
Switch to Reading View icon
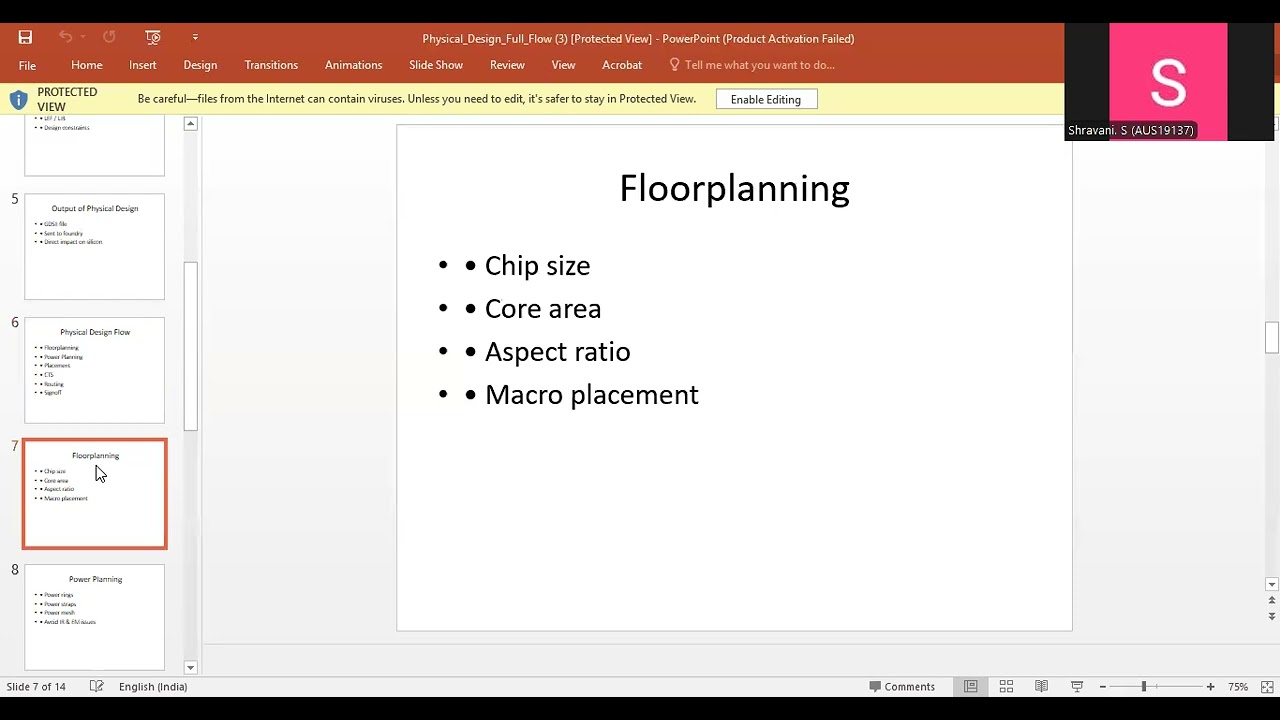[1041, 687]
